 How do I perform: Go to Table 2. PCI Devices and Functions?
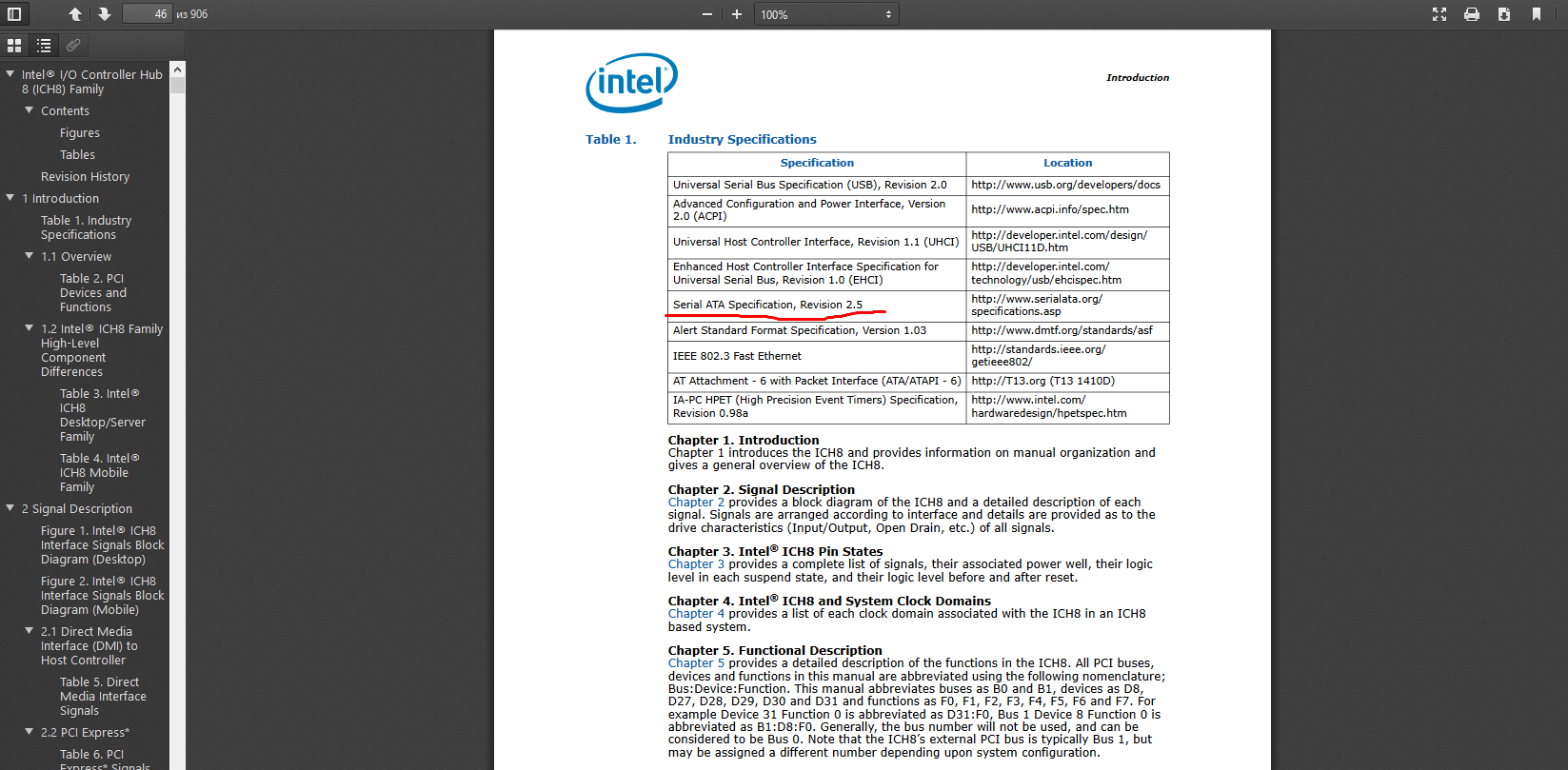click(93, 293)
